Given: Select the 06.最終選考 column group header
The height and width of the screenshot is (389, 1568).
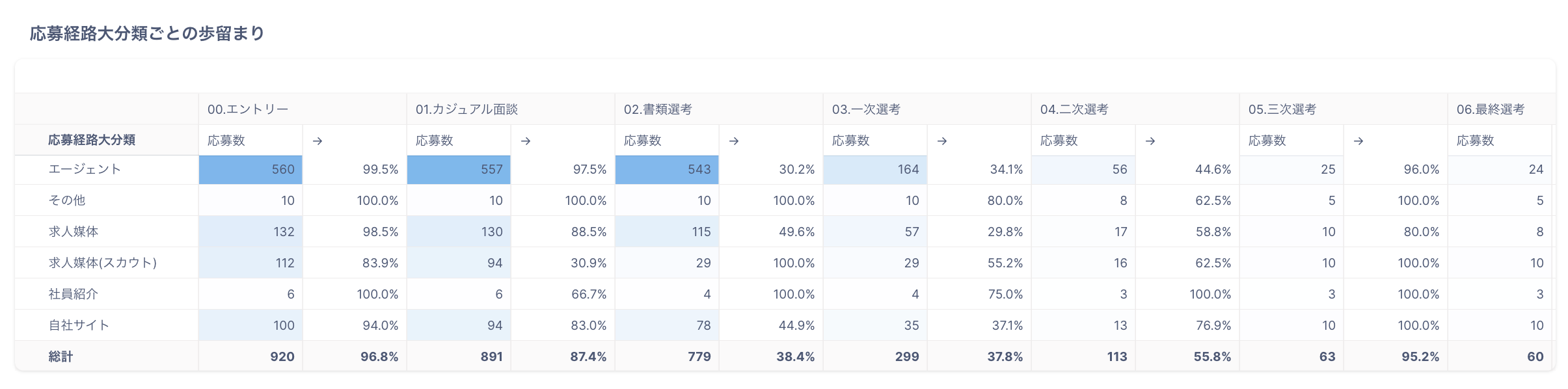Looking at the screenshot, I should [1491, 109].
